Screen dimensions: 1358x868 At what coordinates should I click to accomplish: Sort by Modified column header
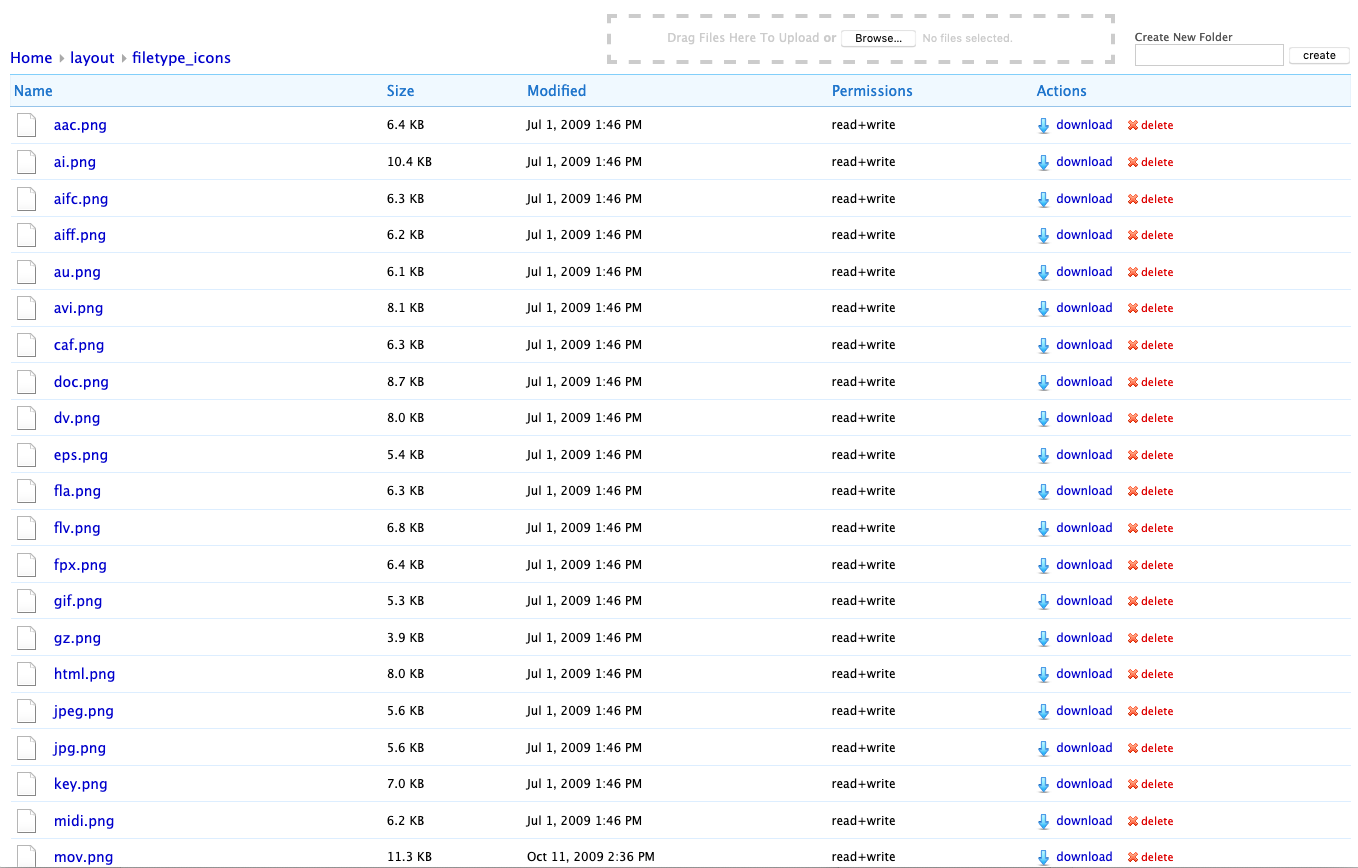pos(556,91)
